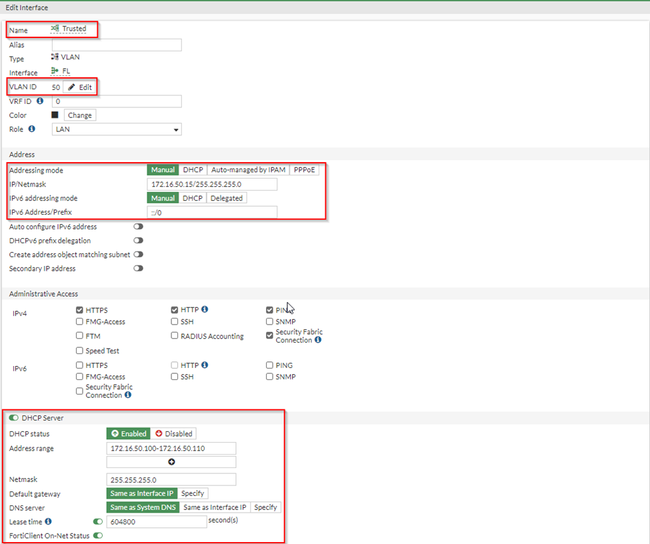Toggle Secondary IP address
The width and height of the screenshot is (650, 544).
(138, 268)
